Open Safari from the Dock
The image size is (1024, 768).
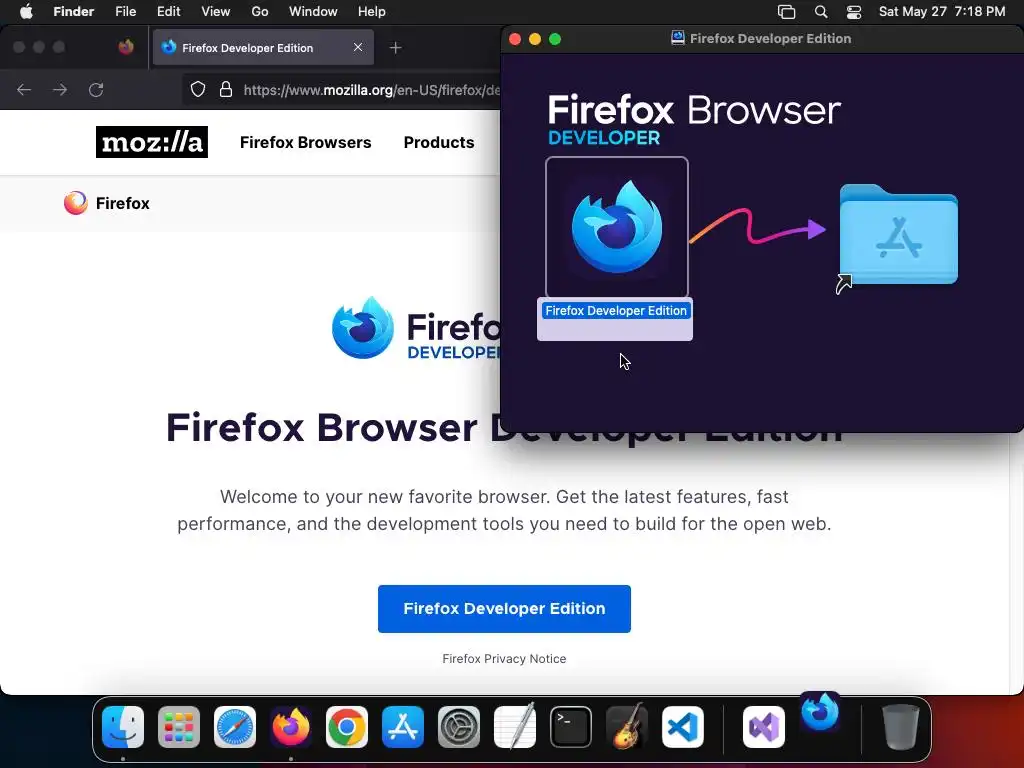click(x=234, y=727)
